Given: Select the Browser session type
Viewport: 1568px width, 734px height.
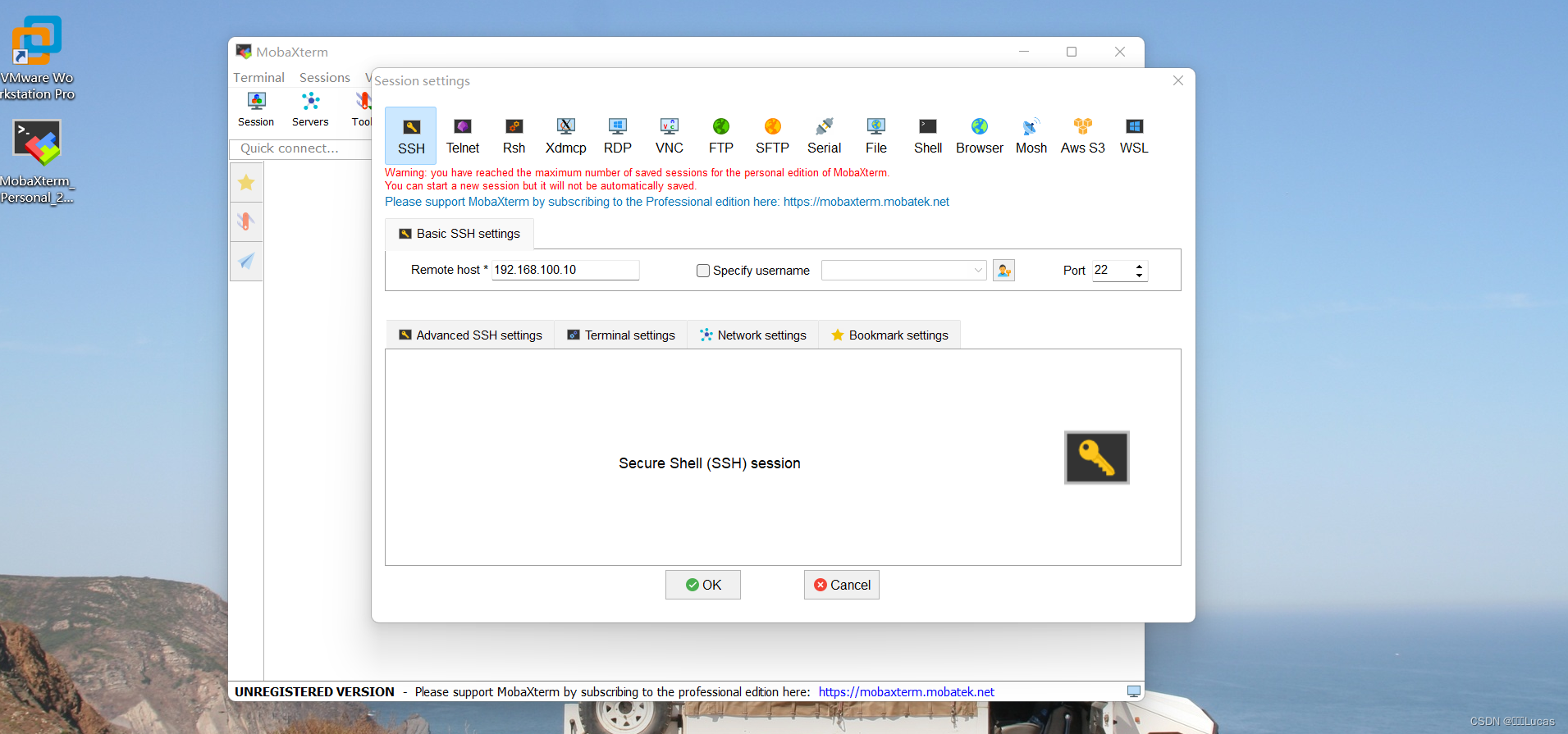Looking at the screenshot, I should coord(980,136).
